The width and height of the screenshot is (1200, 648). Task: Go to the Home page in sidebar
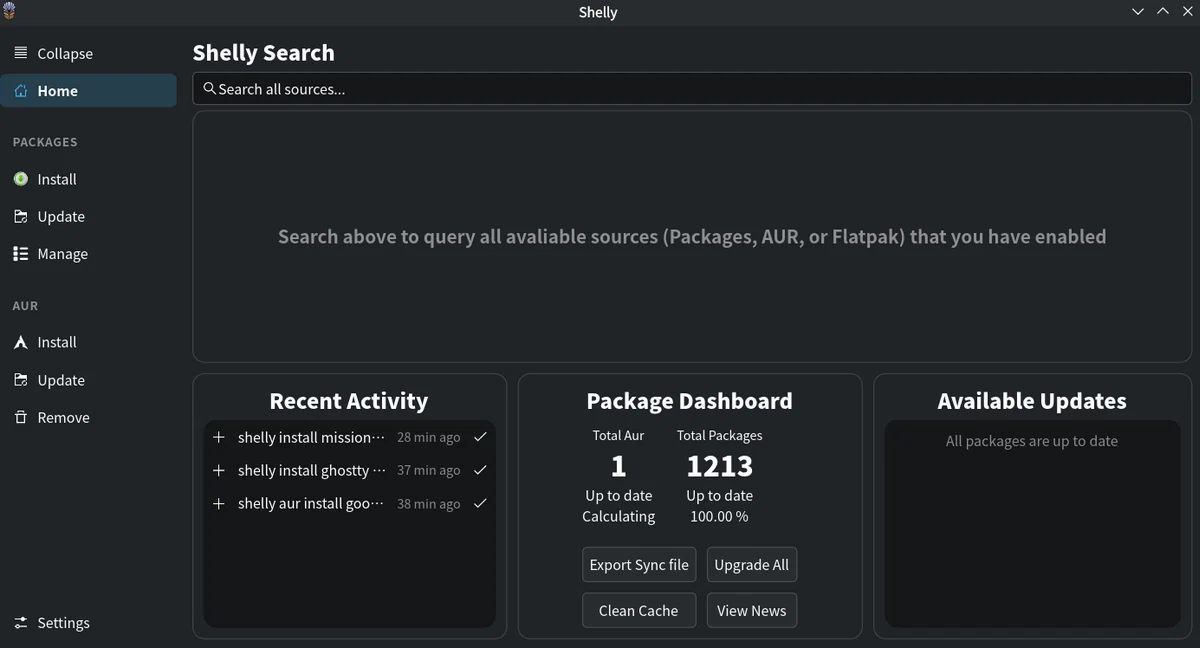[x=88, y=91]
